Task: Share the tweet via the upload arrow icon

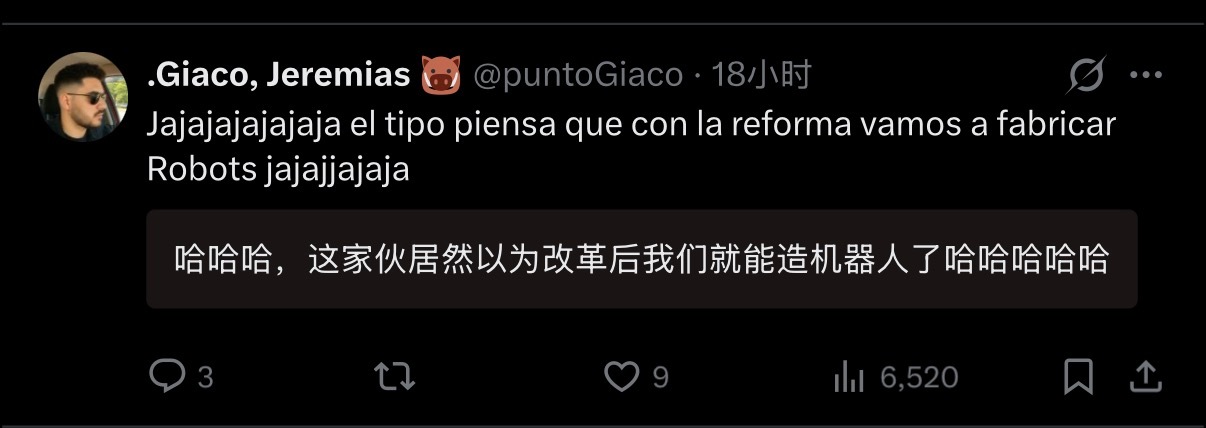Action: [1146, 377]
